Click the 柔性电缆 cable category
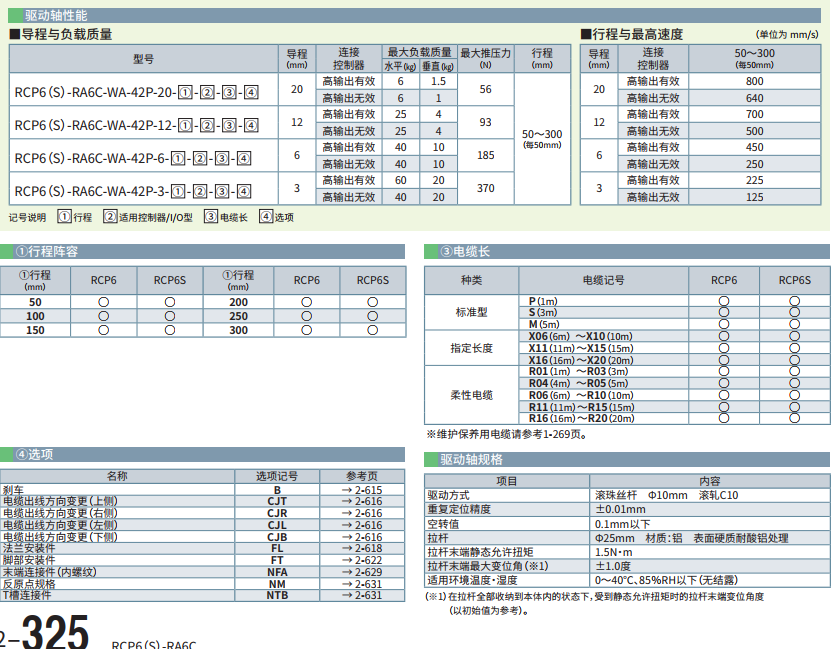The width and height of the screenshot is (831, 649). (471, 395)
